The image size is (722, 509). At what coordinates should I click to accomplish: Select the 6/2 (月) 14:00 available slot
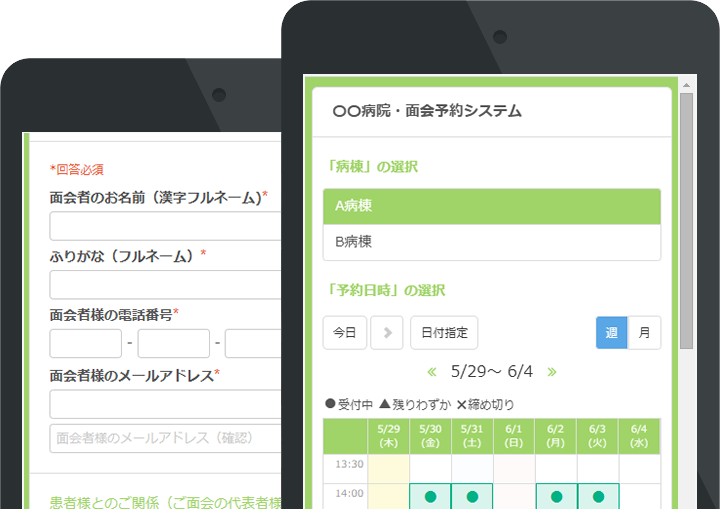[x=556, y=496]
